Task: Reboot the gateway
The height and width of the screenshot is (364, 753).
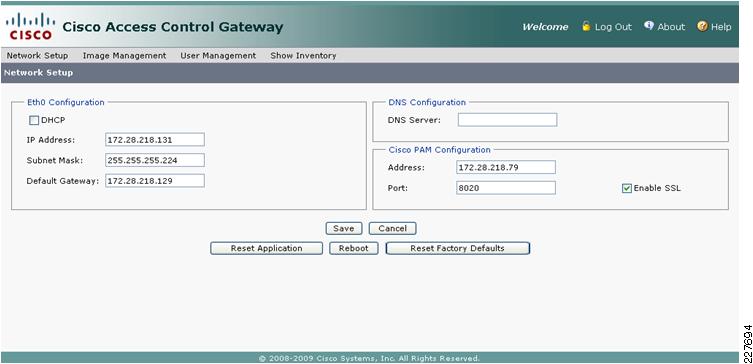Action: click(353, 248)
